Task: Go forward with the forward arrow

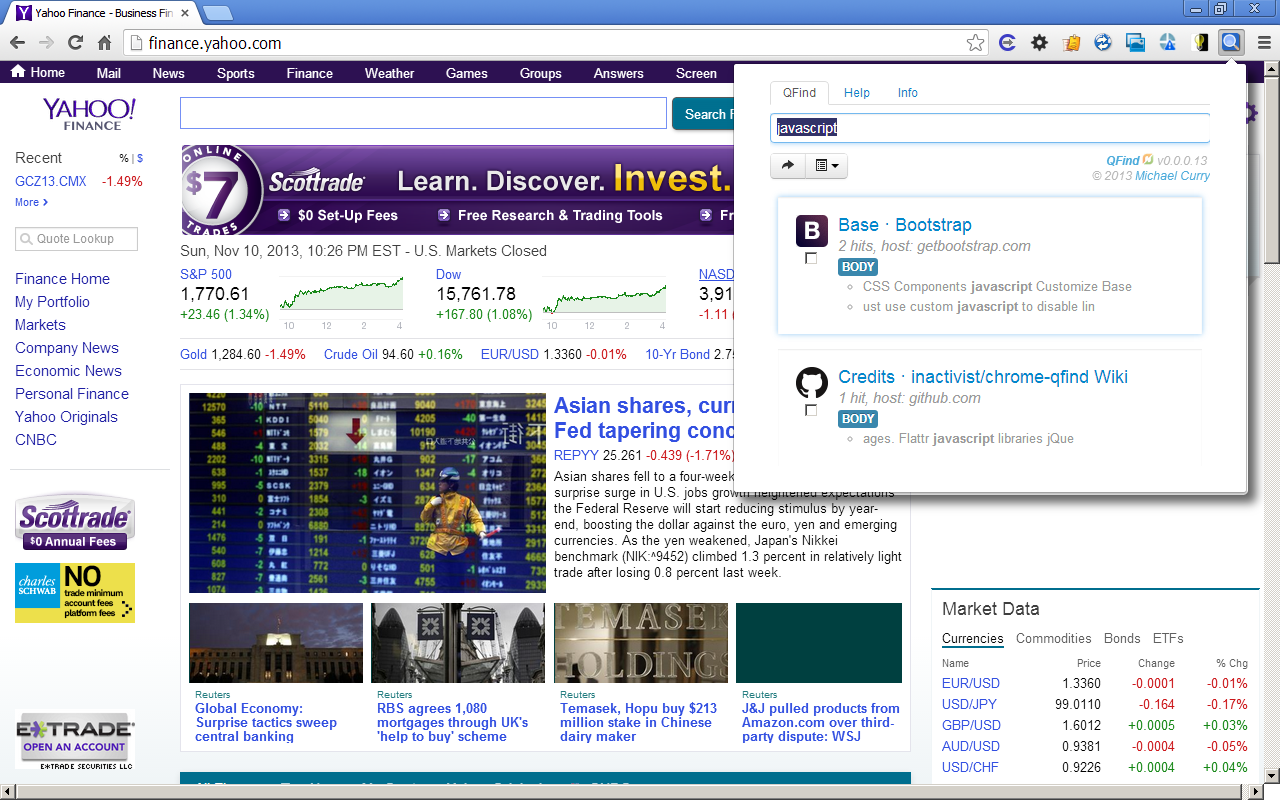Action: [x=46, y=43]
